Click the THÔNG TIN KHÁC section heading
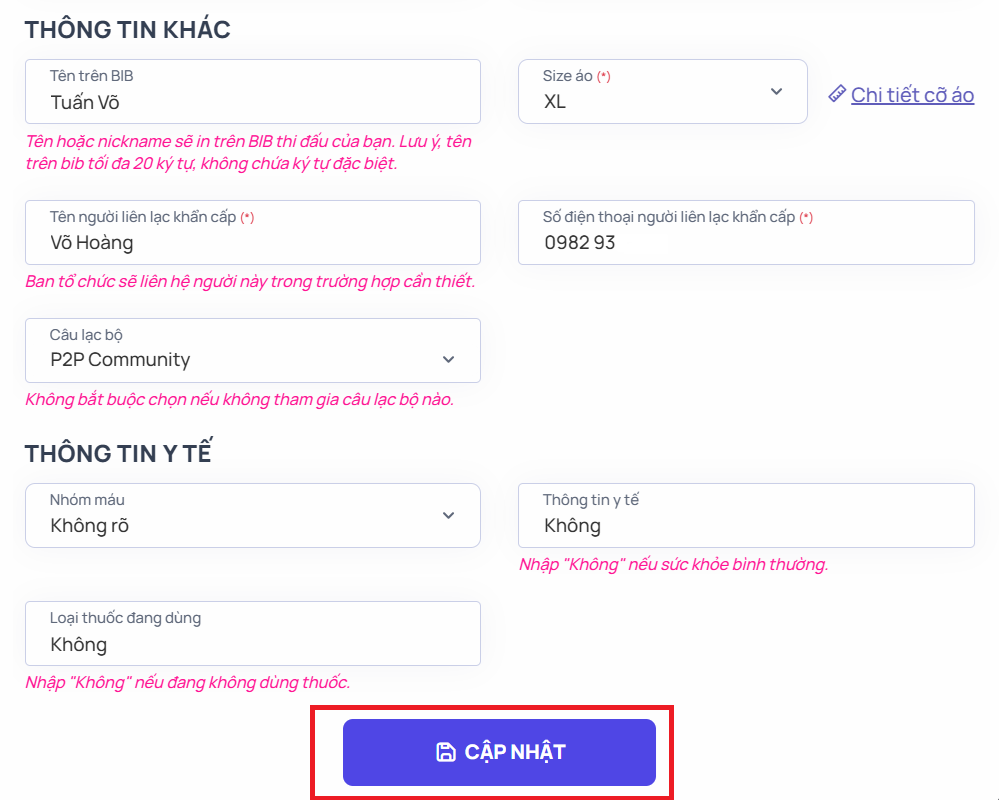This screenshot has height=800, width=1000. (128, 30)
